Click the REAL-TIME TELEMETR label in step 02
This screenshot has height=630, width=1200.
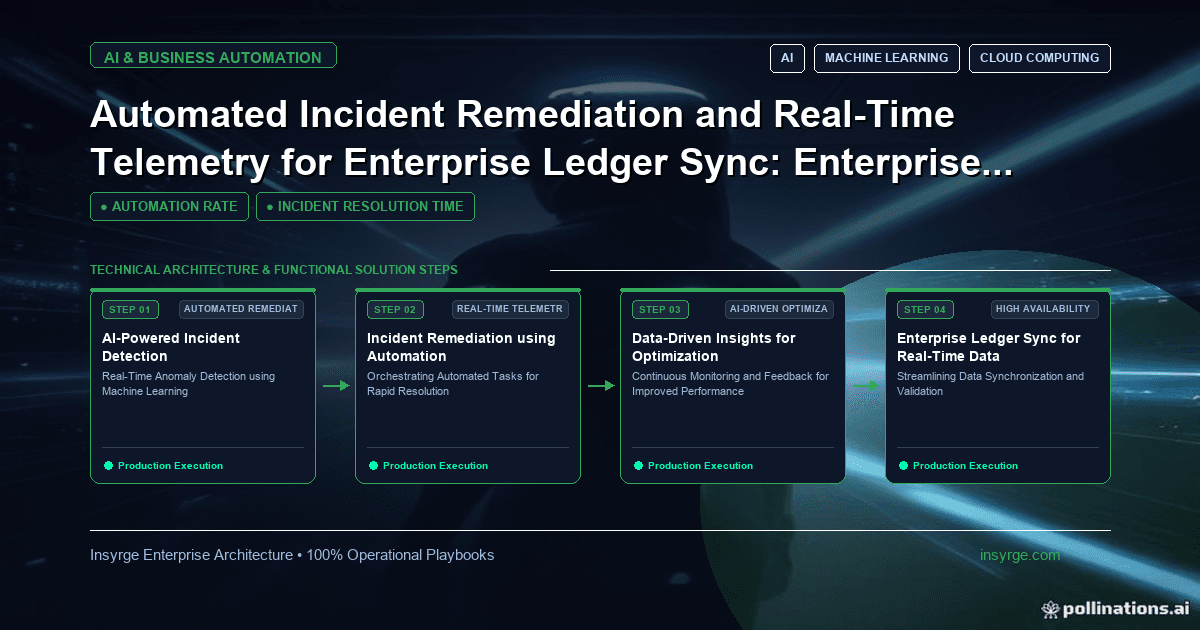tap(510, 309)
